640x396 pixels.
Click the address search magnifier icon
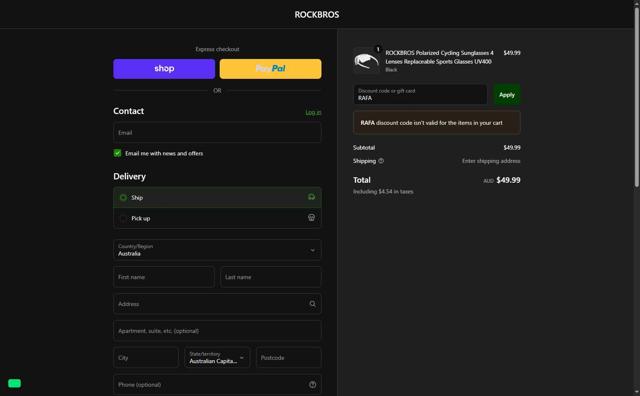[312, 304]
